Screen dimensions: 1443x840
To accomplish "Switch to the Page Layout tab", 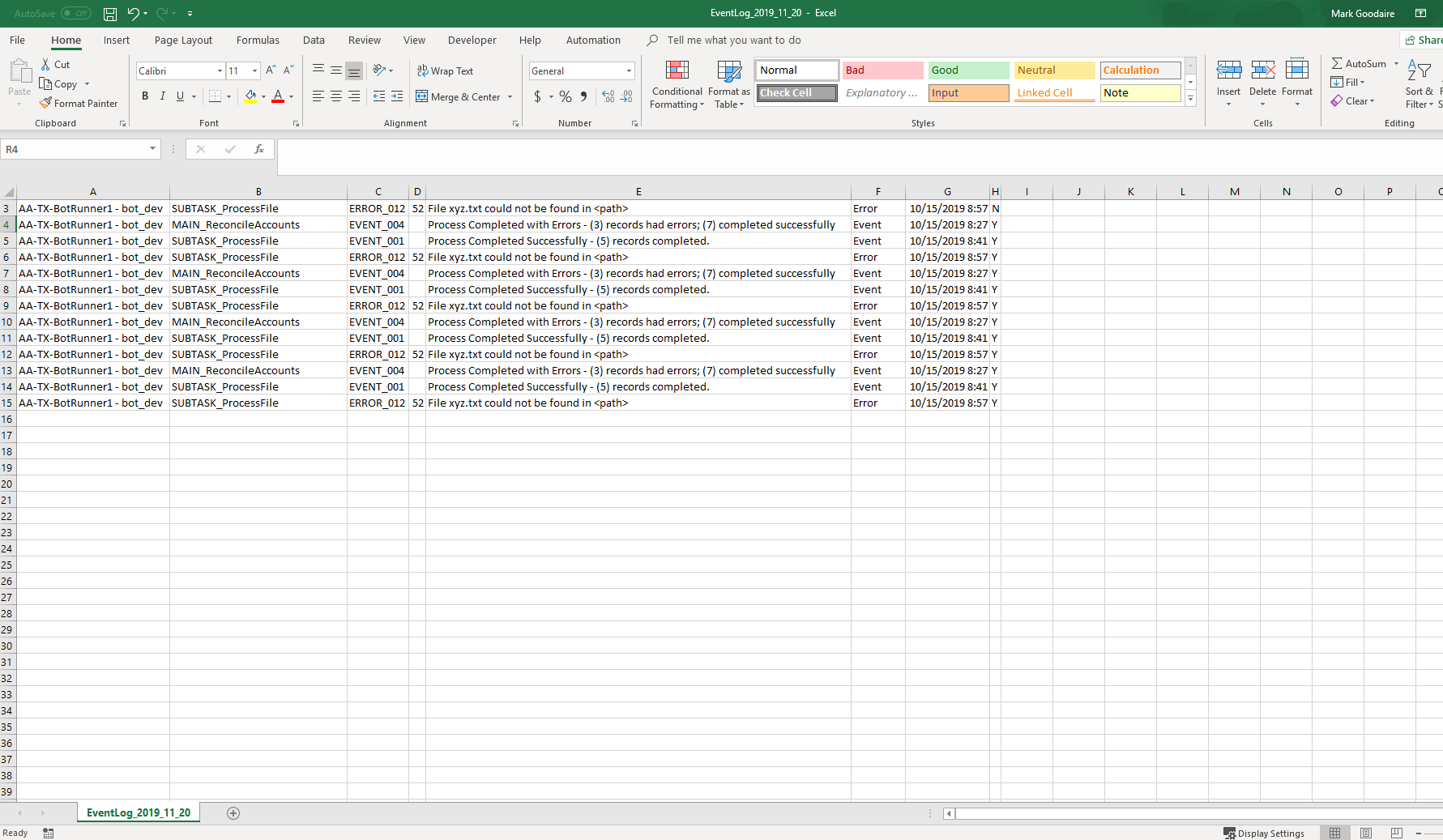I will (x=183, y=41).
